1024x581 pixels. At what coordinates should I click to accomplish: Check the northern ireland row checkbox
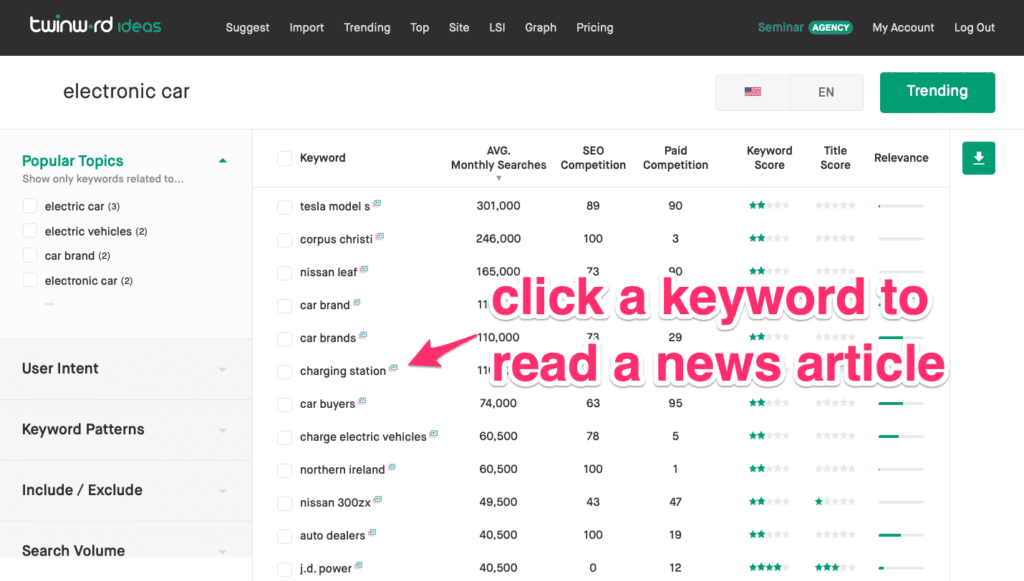pos(284,470)
